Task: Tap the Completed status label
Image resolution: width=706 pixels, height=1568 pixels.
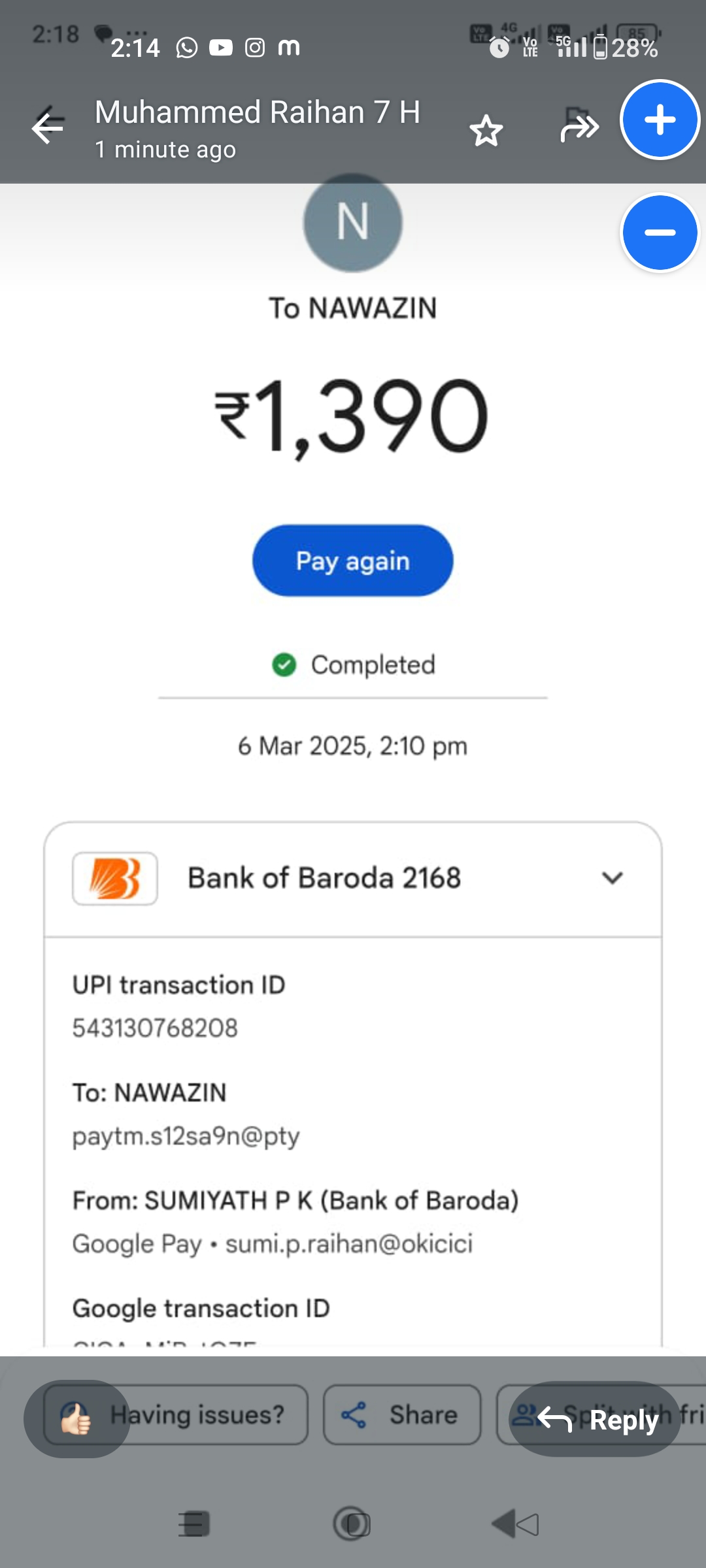Action: coord(372,665)
